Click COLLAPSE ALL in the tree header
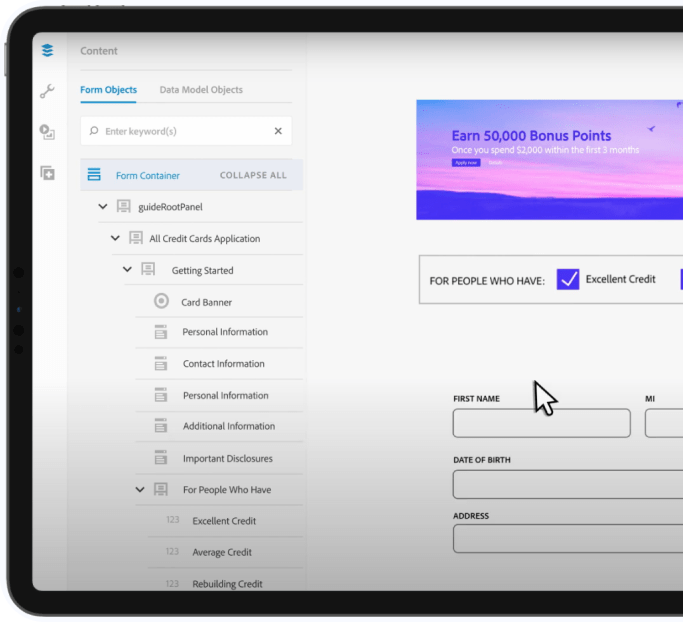This screenshot has width=683, height=622. [253, 175]
